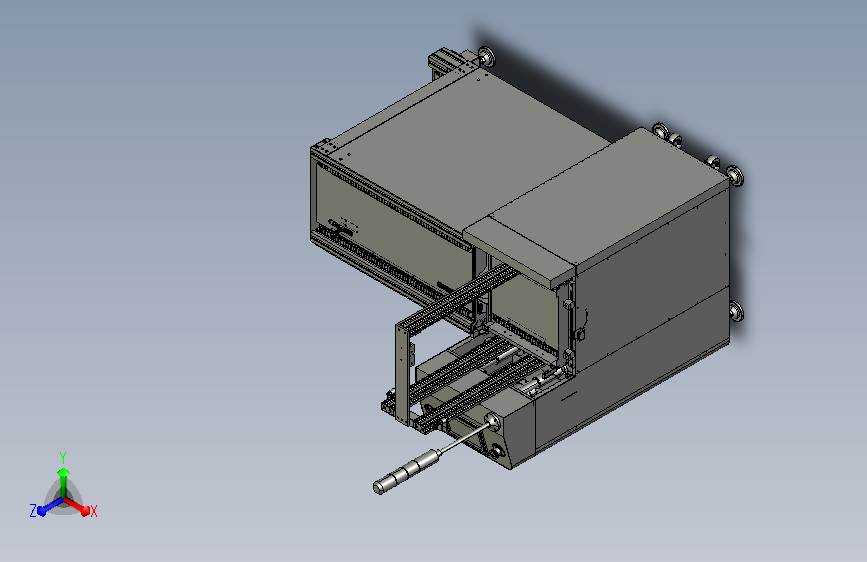Select the vertical rectangular frame on the slide rails

click(404, 372)
